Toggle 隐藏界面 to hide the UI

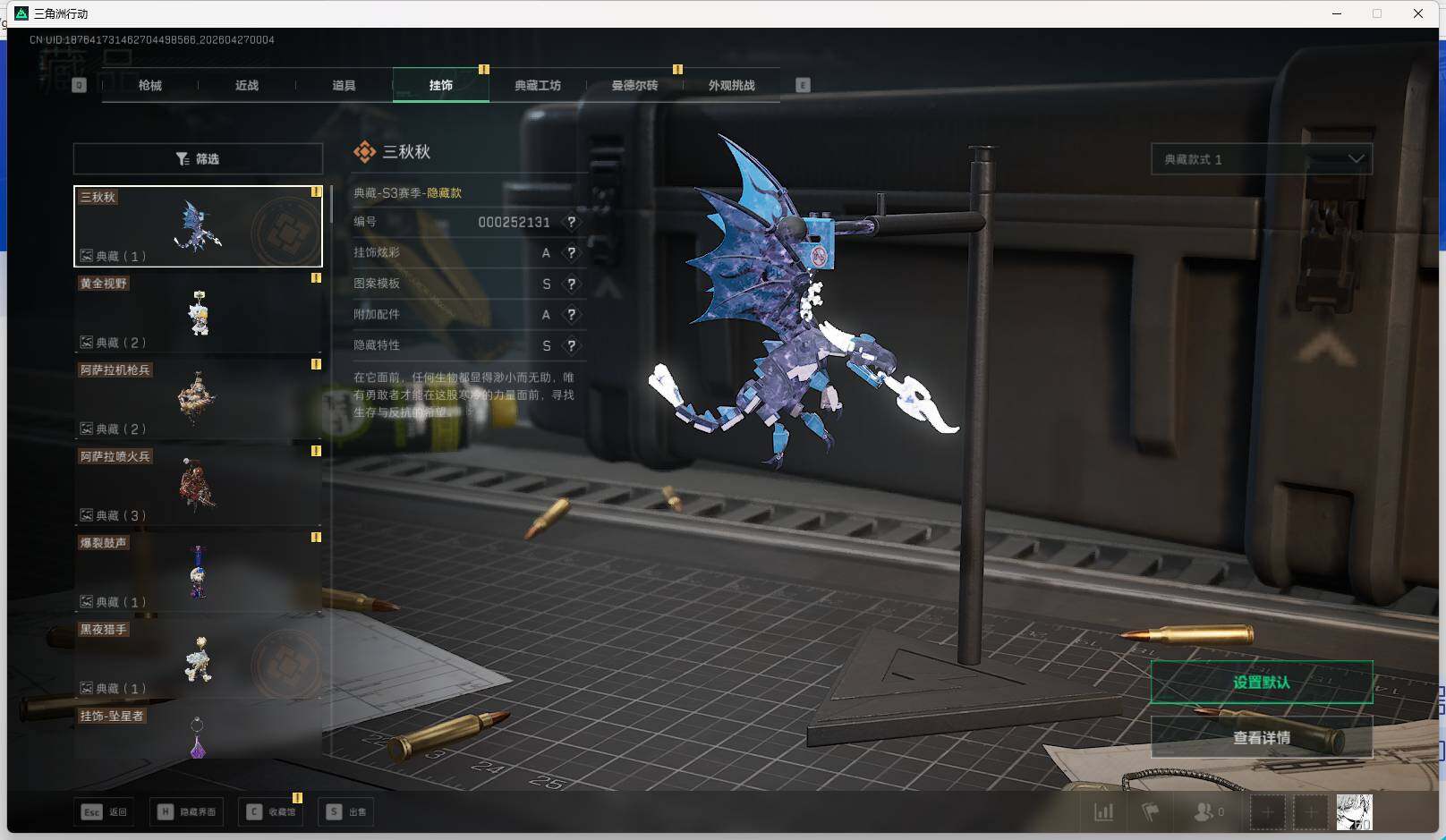189,812
